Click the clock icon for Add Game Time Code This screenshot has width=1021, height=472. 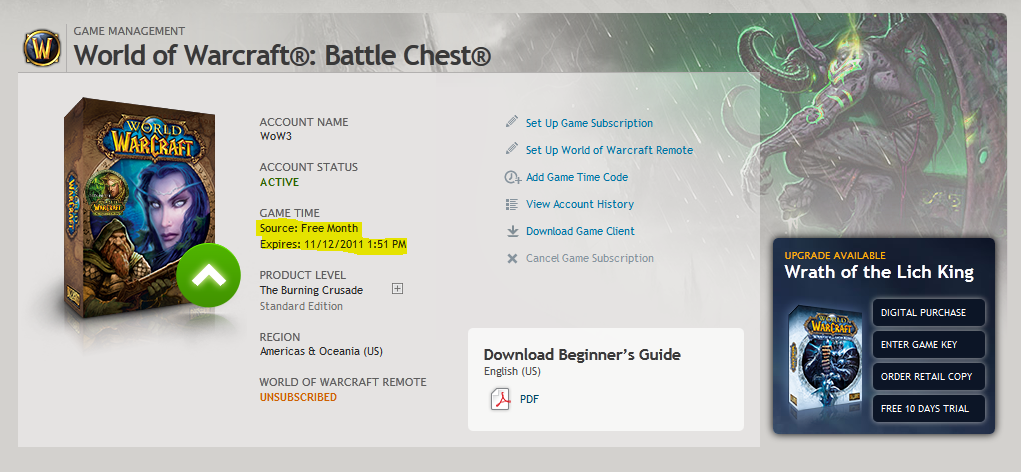pyautogui.click(x=513, y=177)
